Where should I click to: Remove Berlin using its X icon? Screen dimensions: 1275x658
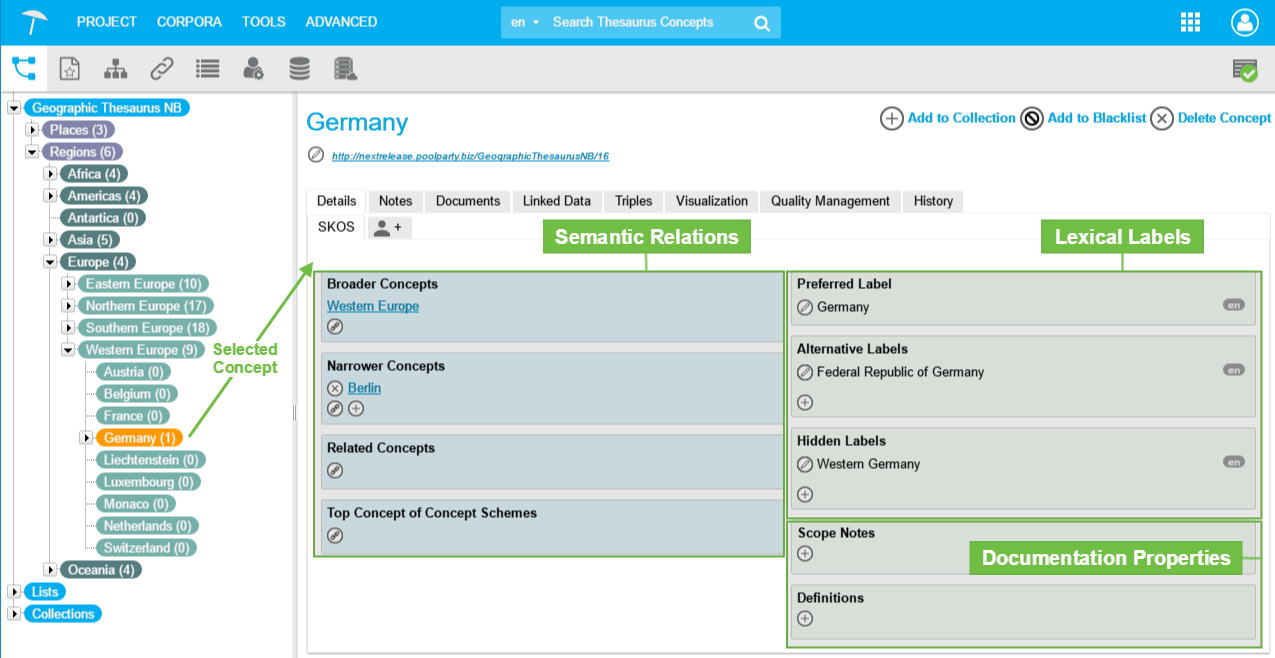pyautogui.click(x=335, y=388)
